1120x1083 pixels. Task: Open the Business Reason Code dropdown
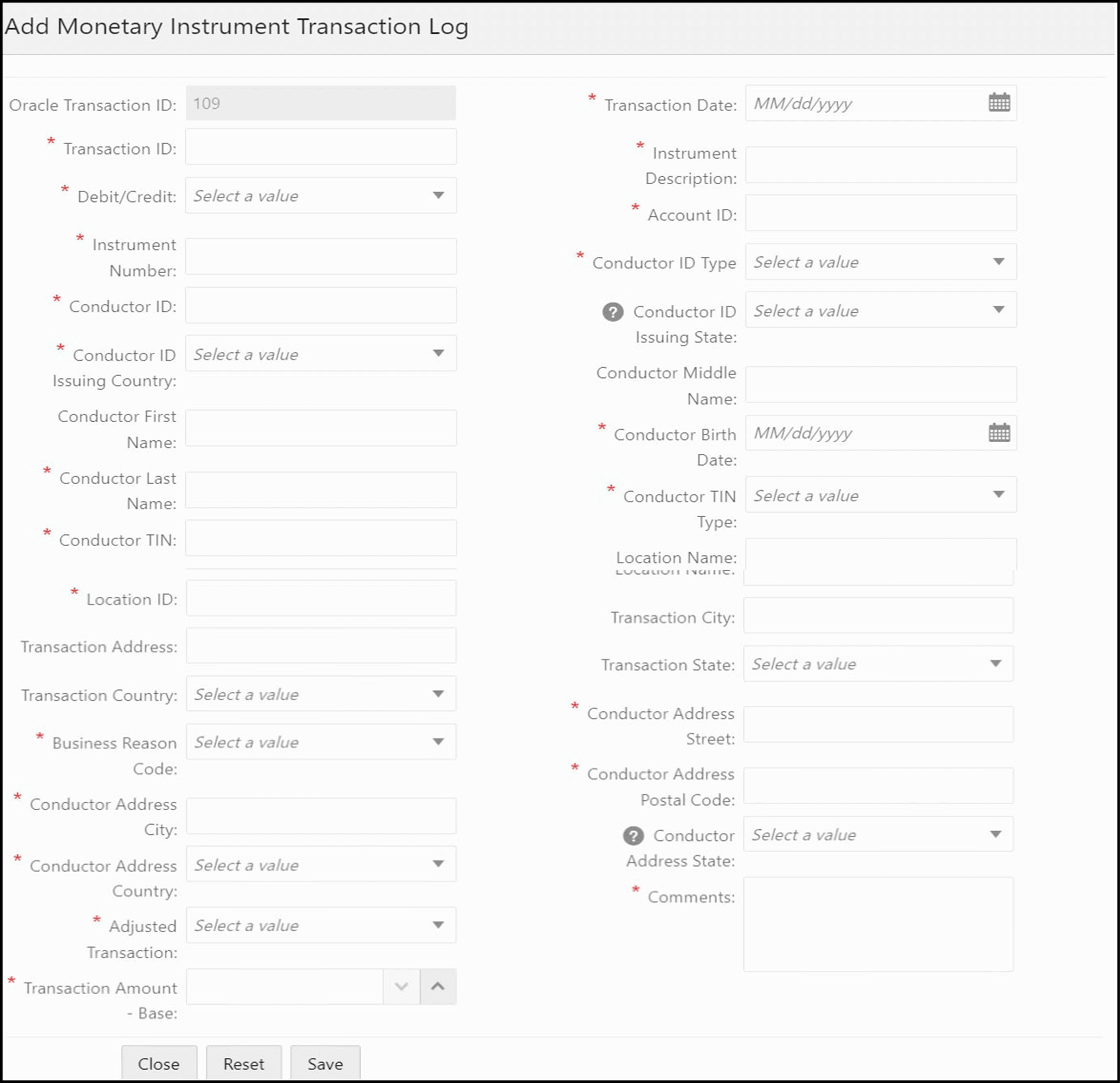point(438,742)
